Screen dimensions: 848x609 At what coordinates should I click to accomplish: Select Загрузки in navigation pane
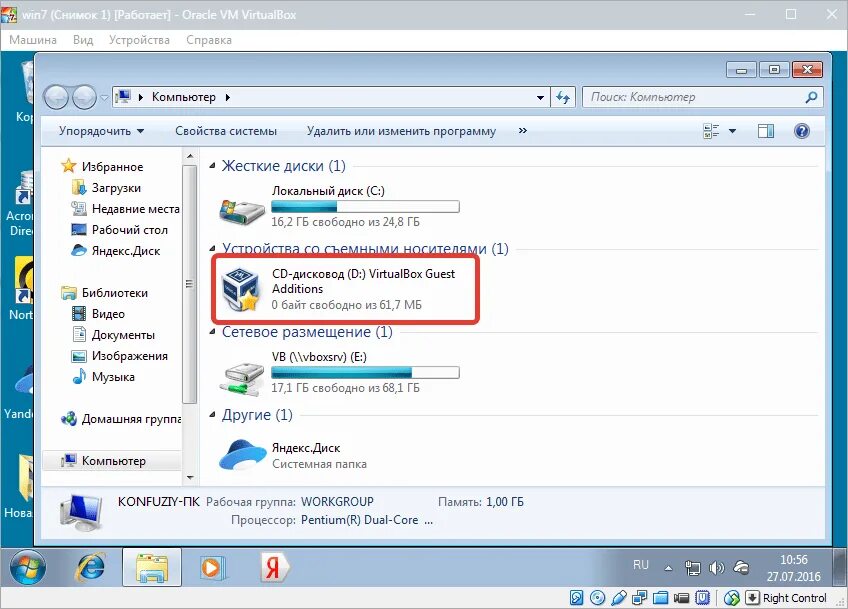point(107,188)
